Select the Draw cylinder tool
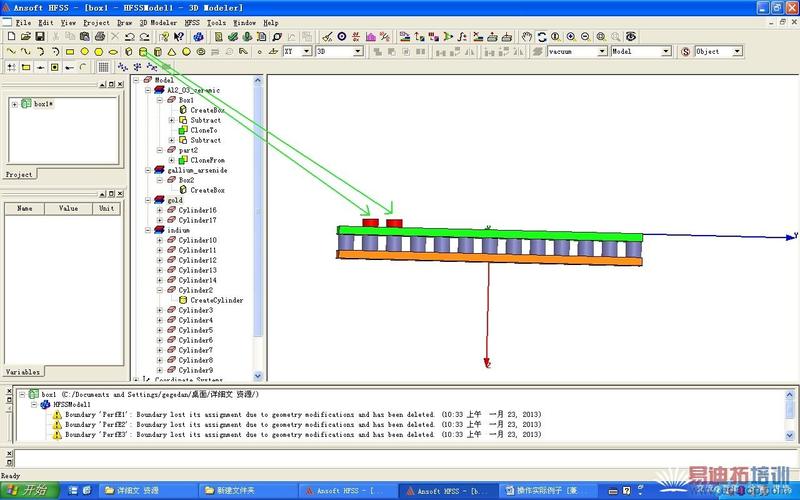 [143, 52]
